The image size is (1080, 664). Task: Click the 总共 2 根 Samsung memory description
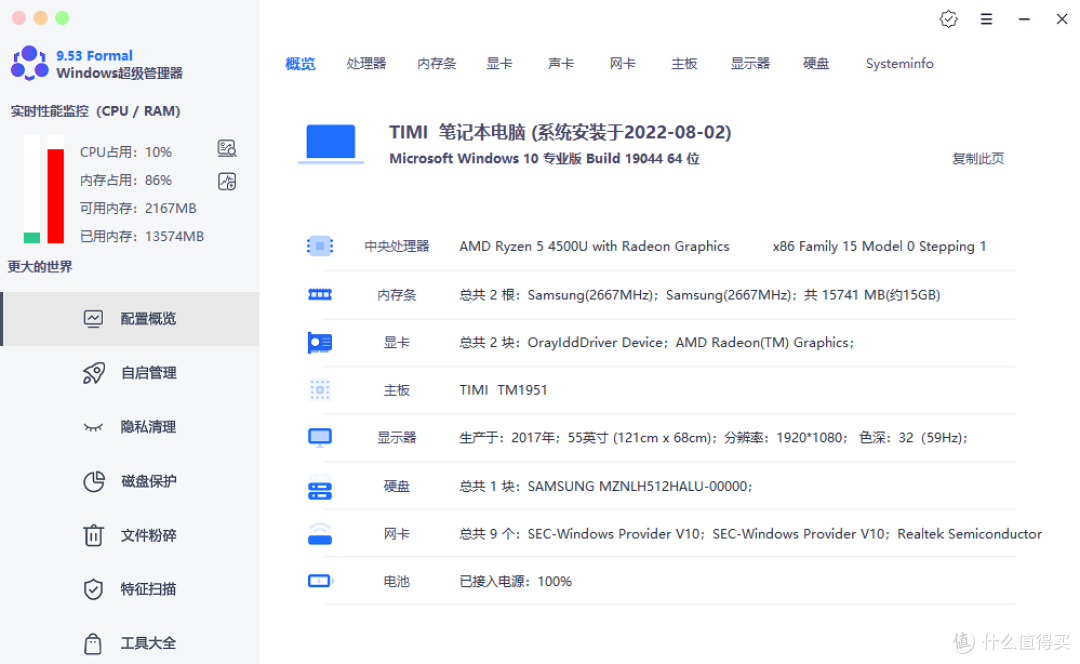pyautogui.click(x=700, y=295)
